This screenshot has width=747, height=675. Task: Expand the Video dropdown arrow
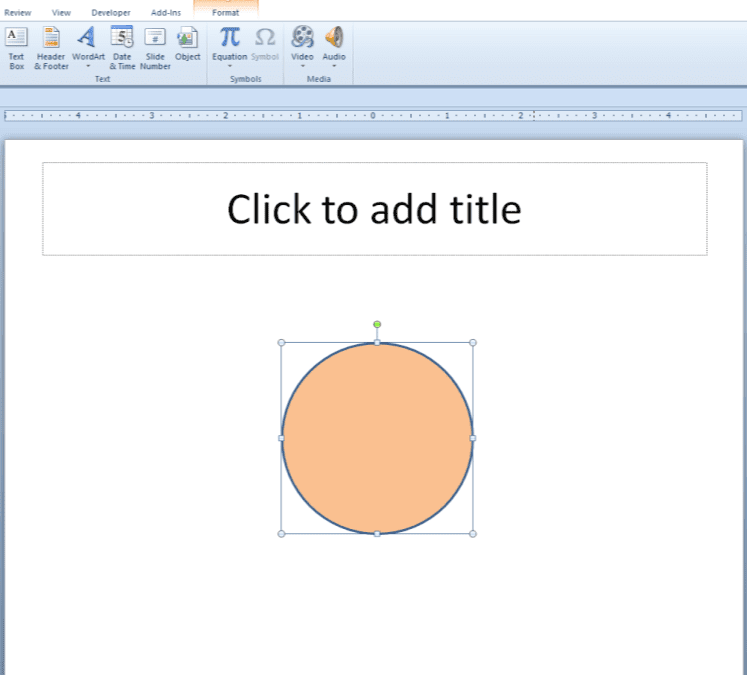tap(302, 67)
